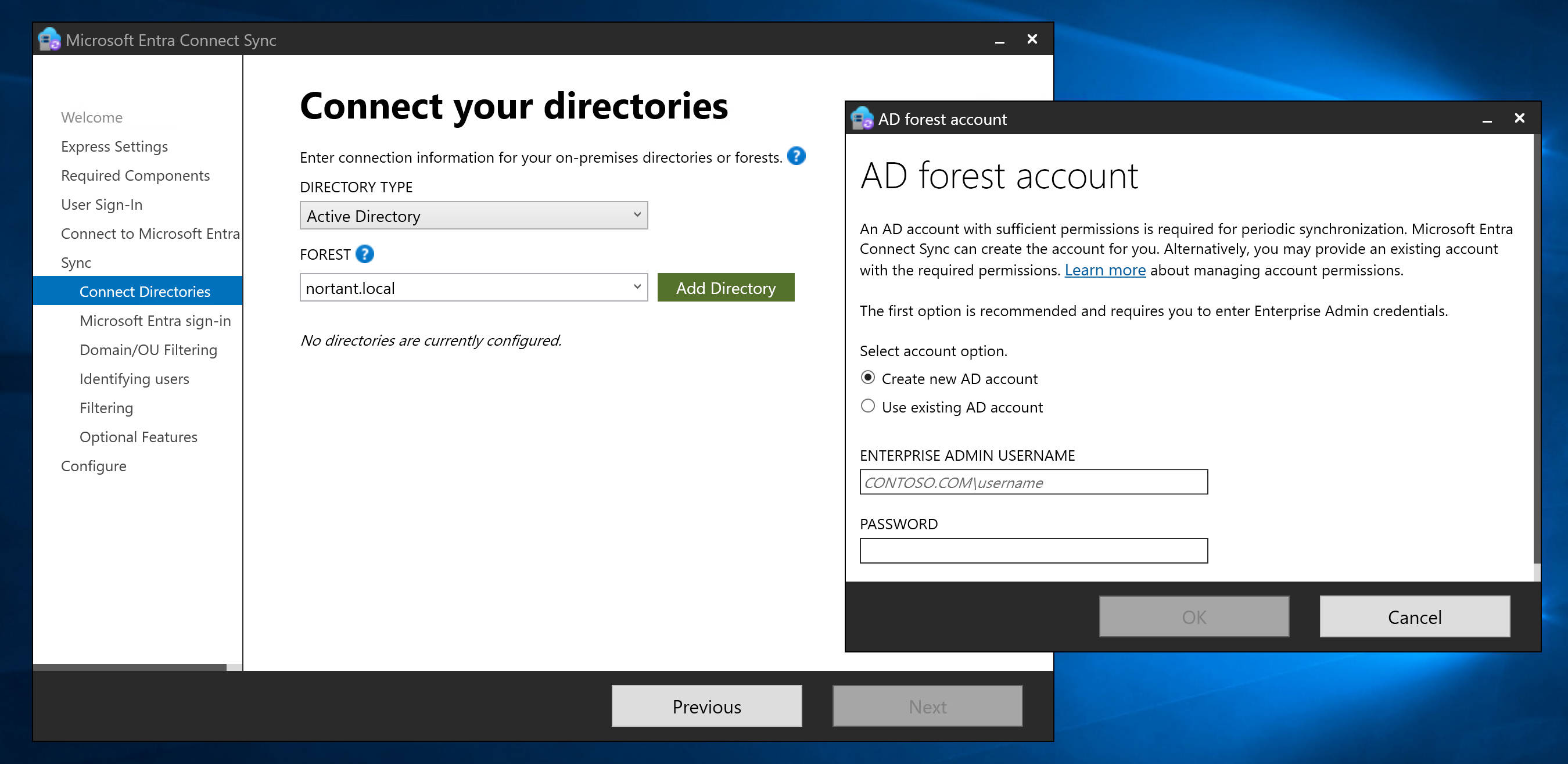Select Express Settings in sidebar

click(x=114, y=146)
